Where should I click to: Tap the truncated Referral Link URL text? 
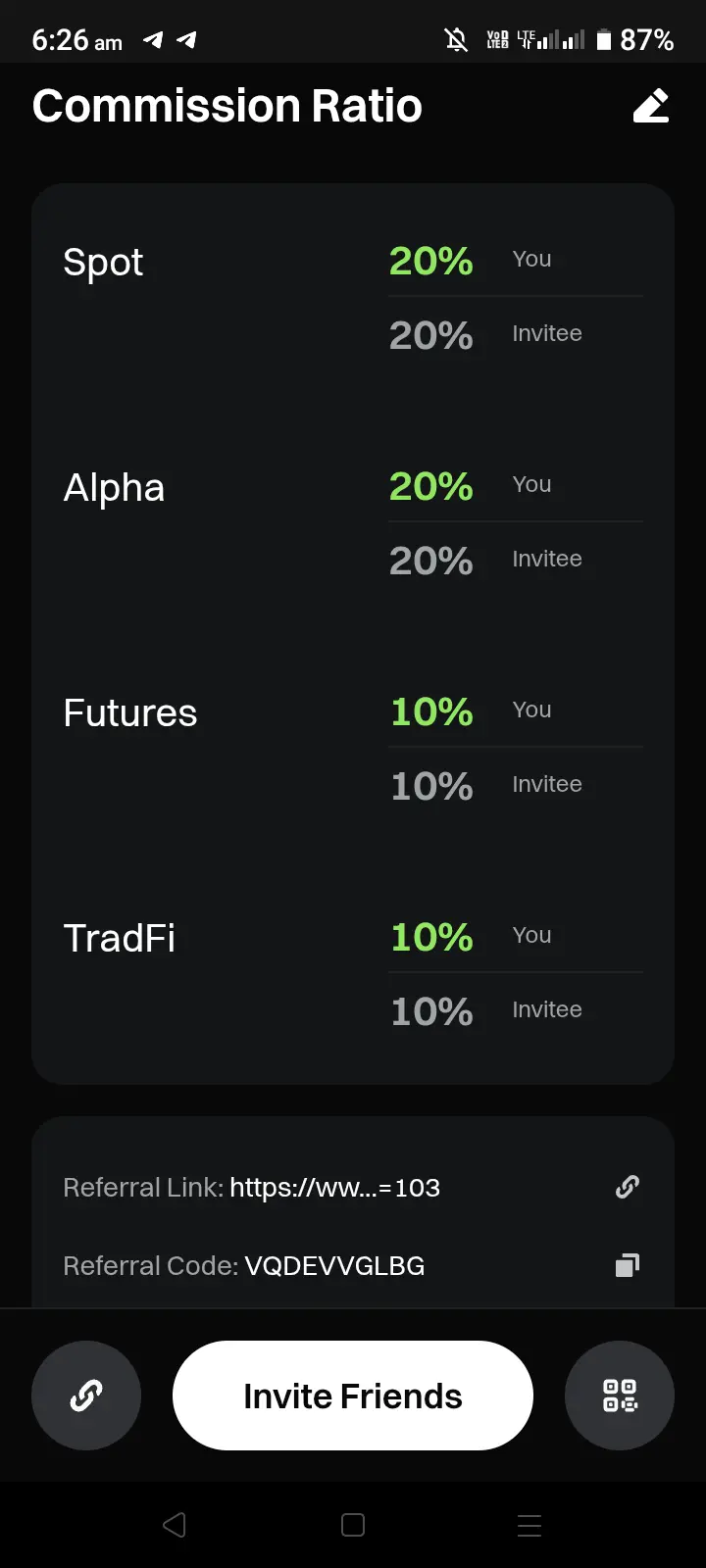[334, 1188]
